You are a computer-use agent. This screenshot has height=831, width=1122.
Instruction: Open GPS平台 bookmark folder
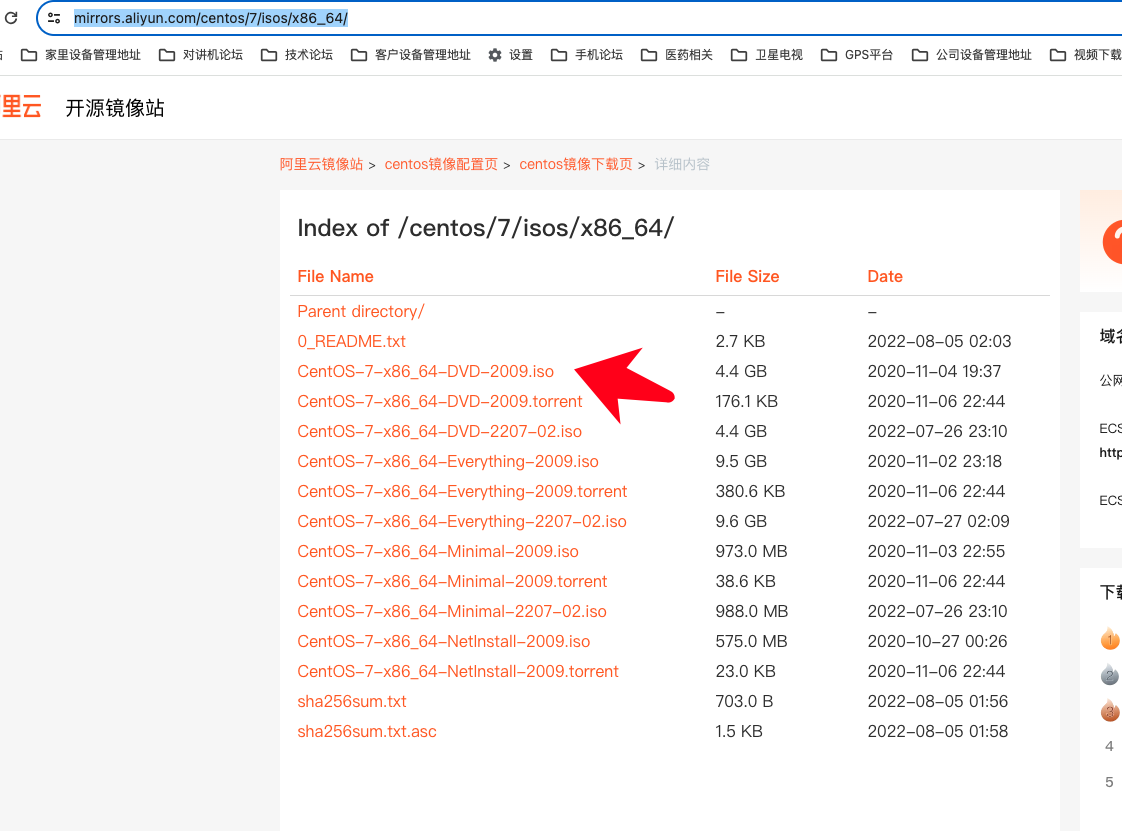pos(857,55)
